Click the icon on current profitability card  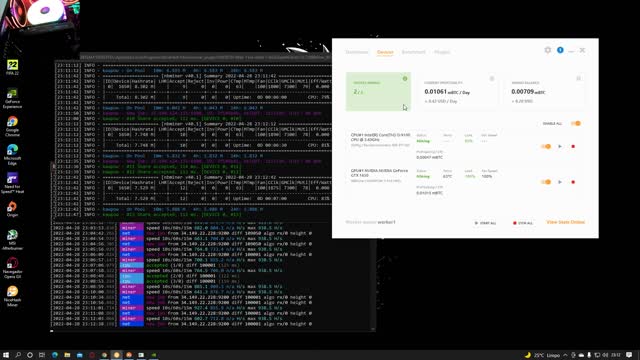[x=492, y=78]
